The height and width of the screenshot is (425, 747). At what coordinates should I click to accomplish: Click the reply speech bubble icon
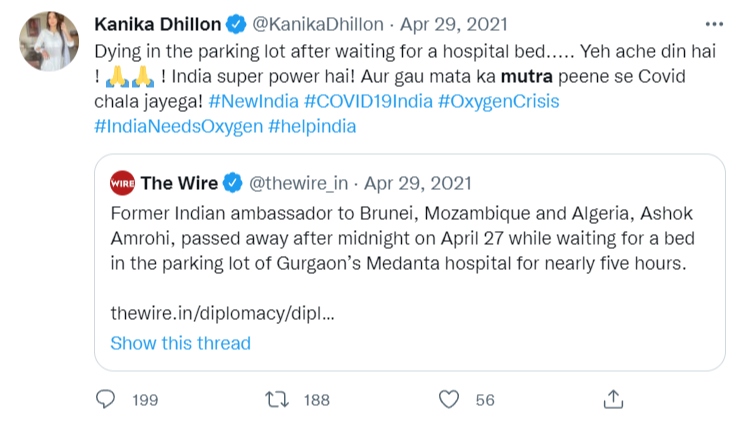(x=108, y=399)
